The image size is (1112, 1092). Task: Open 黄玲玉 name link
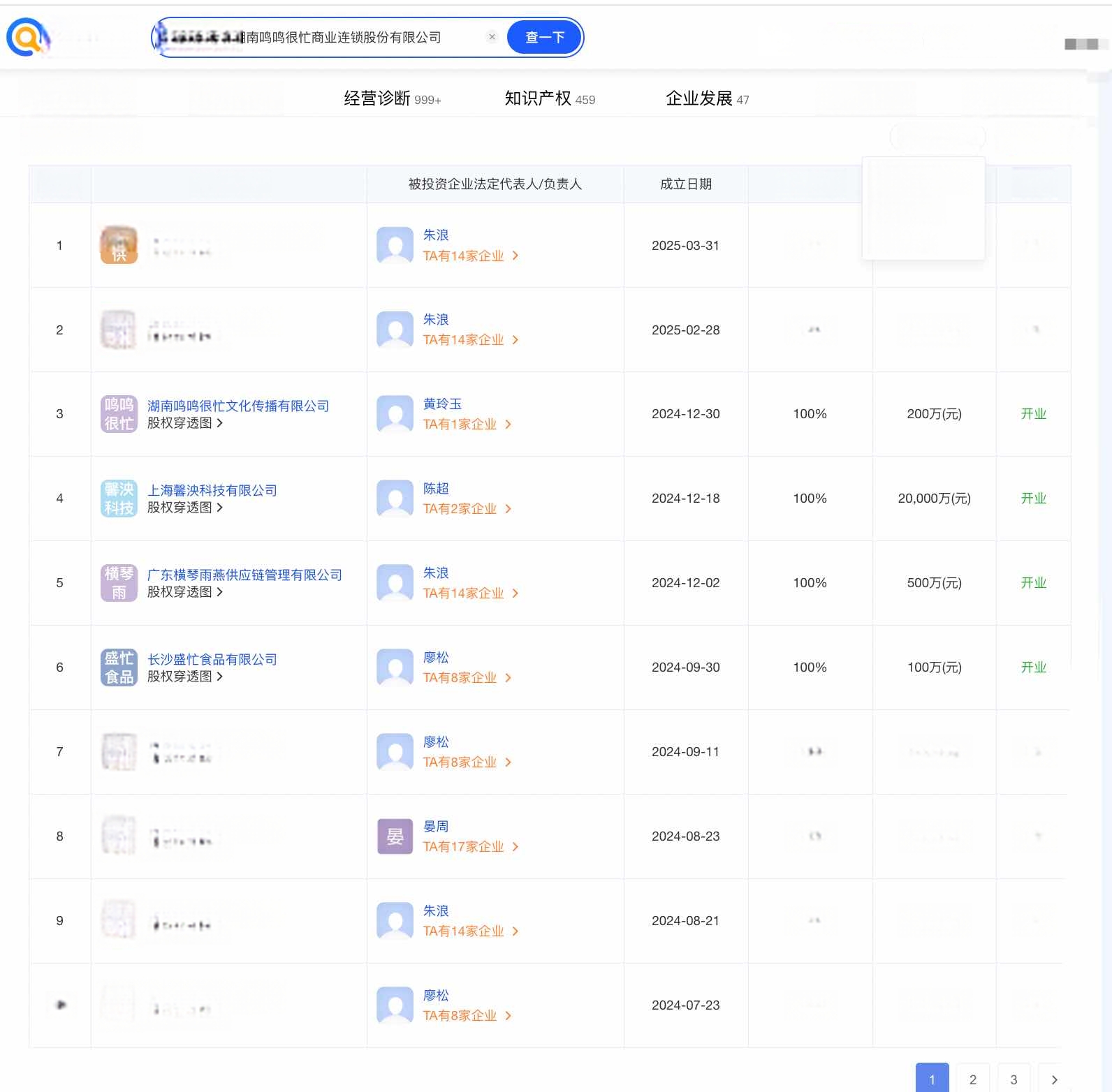point(442,404)
